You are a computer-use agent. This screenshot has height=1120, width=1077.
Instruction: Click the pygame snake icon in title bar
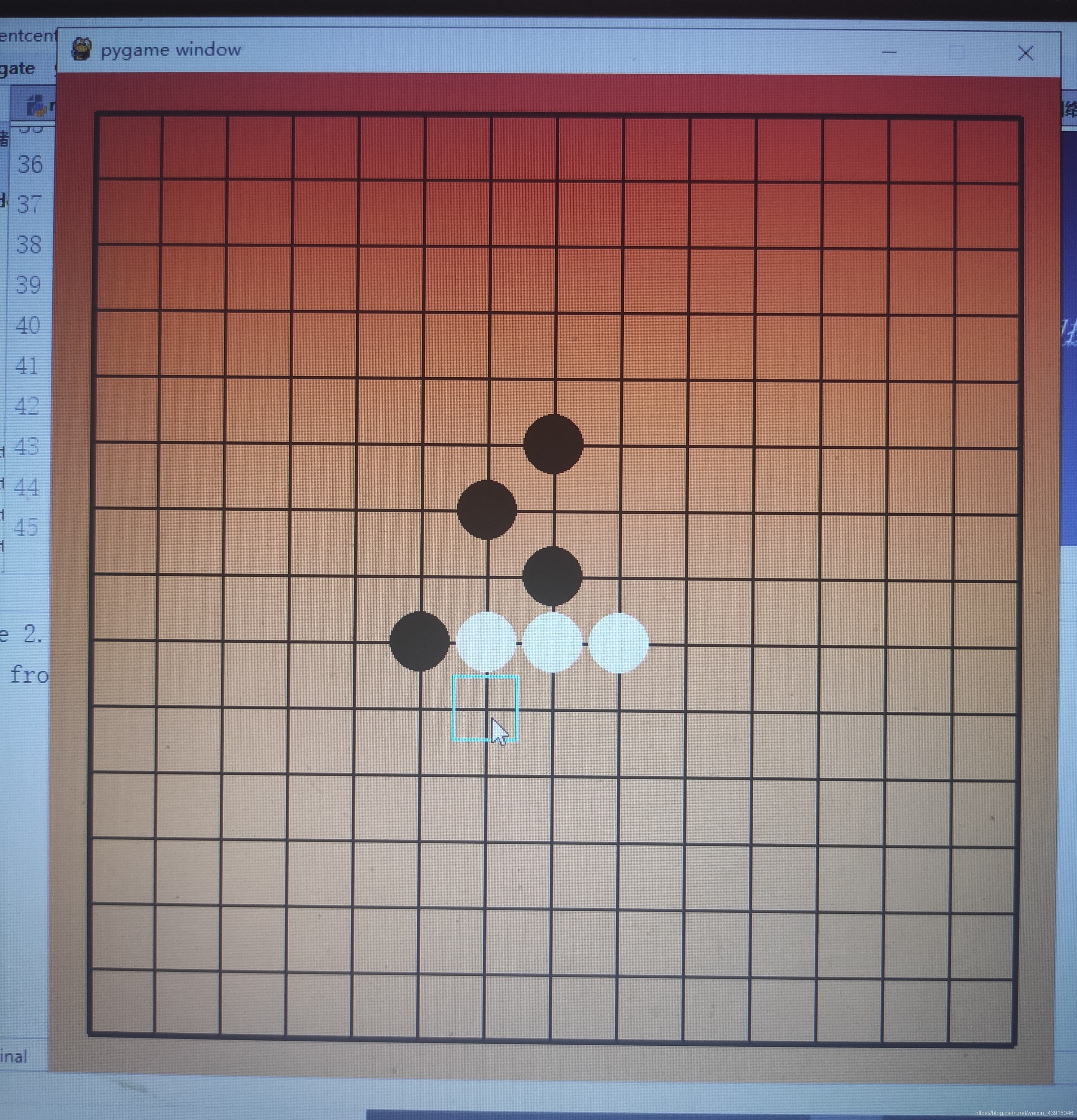pyautogui.click(x=81, y=49)
